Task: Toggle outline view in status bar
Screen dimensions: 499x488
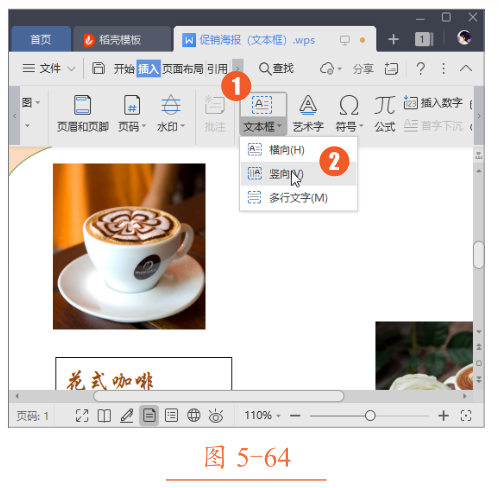Action: coord(171,416)
